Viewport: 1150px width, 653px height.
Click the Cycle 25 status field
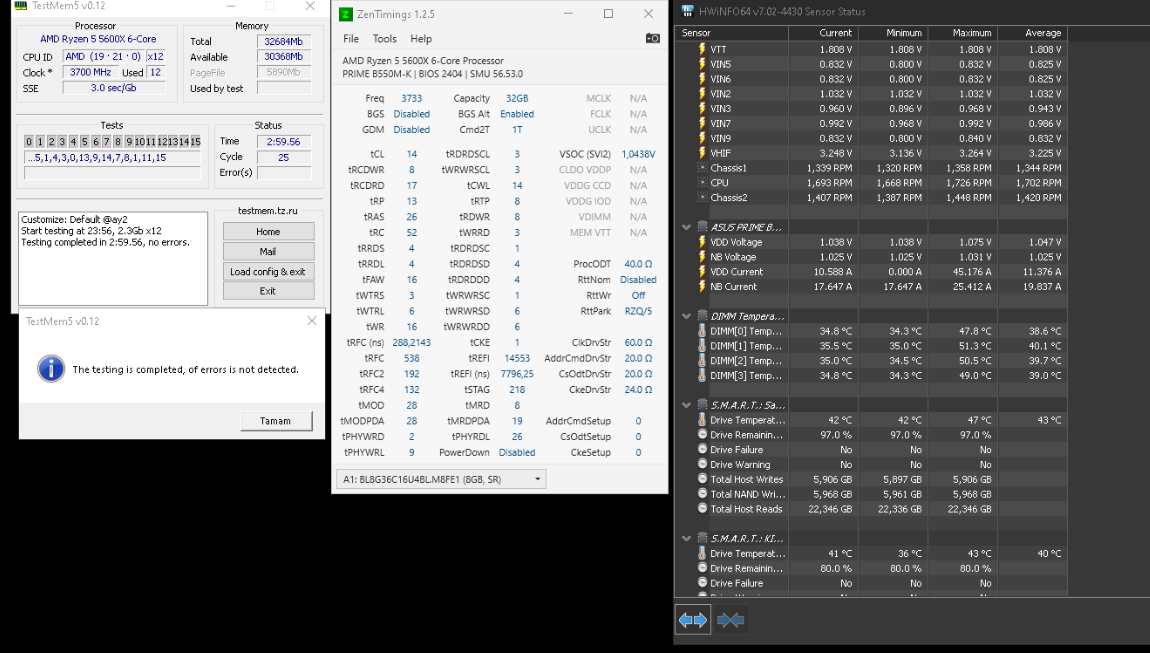284,157
